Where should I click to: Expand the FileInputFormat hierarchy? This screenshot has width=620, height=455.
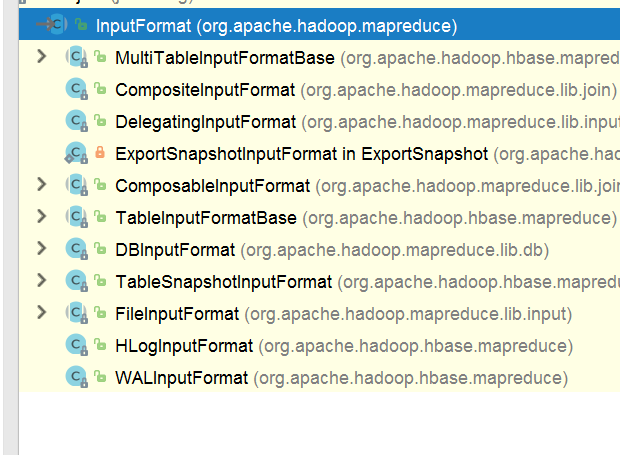(x=42, y=313)
